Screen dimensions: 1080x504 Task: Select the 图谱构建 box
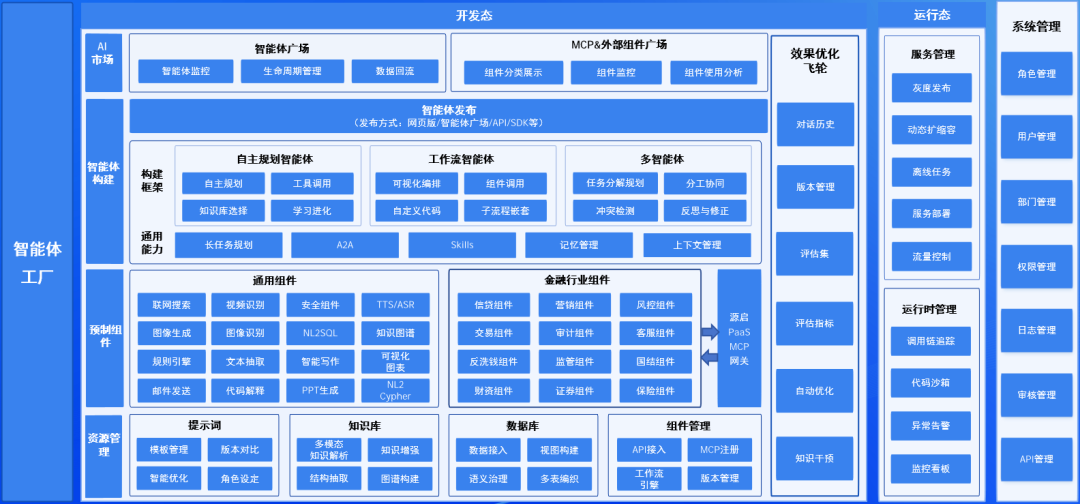pyautogui.click(x=400, y=479)
